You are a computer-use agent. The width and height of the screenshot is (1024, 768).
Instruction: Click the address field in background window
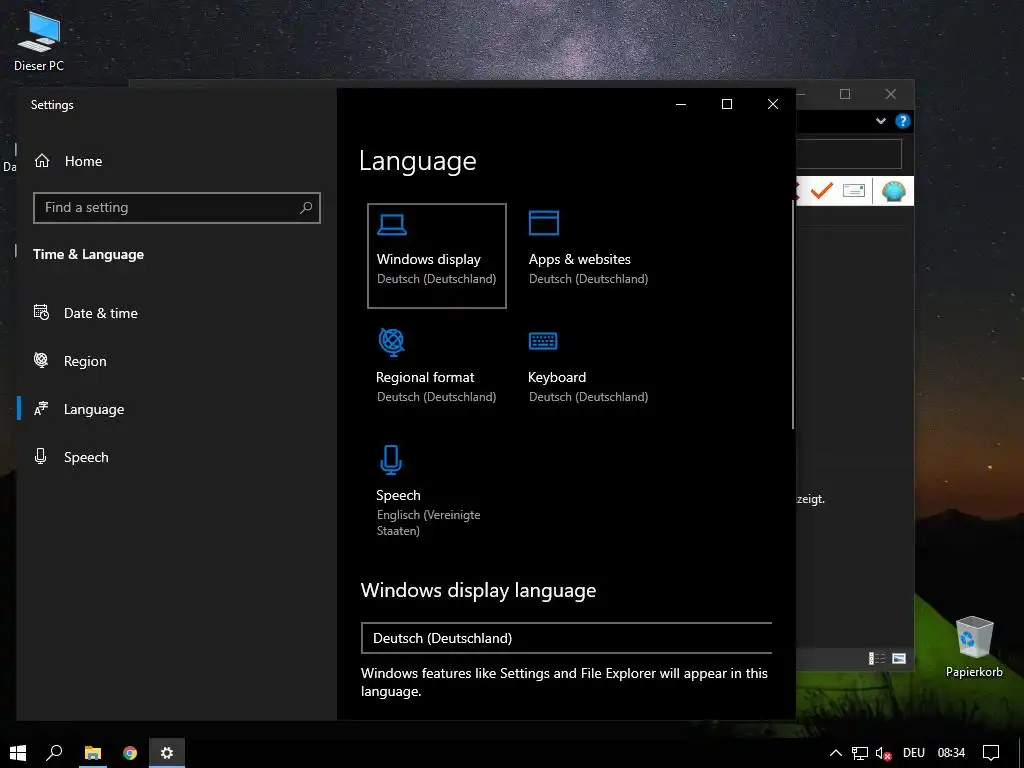click(849, 154)
